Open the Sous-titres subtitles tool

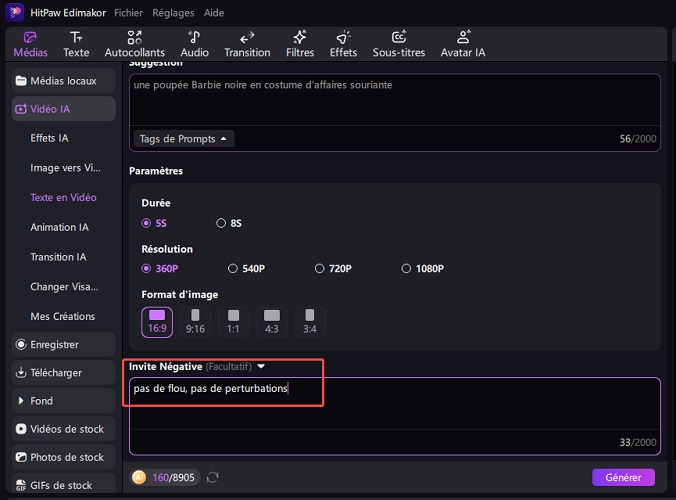pyautogui.click(x=398, y=44)
